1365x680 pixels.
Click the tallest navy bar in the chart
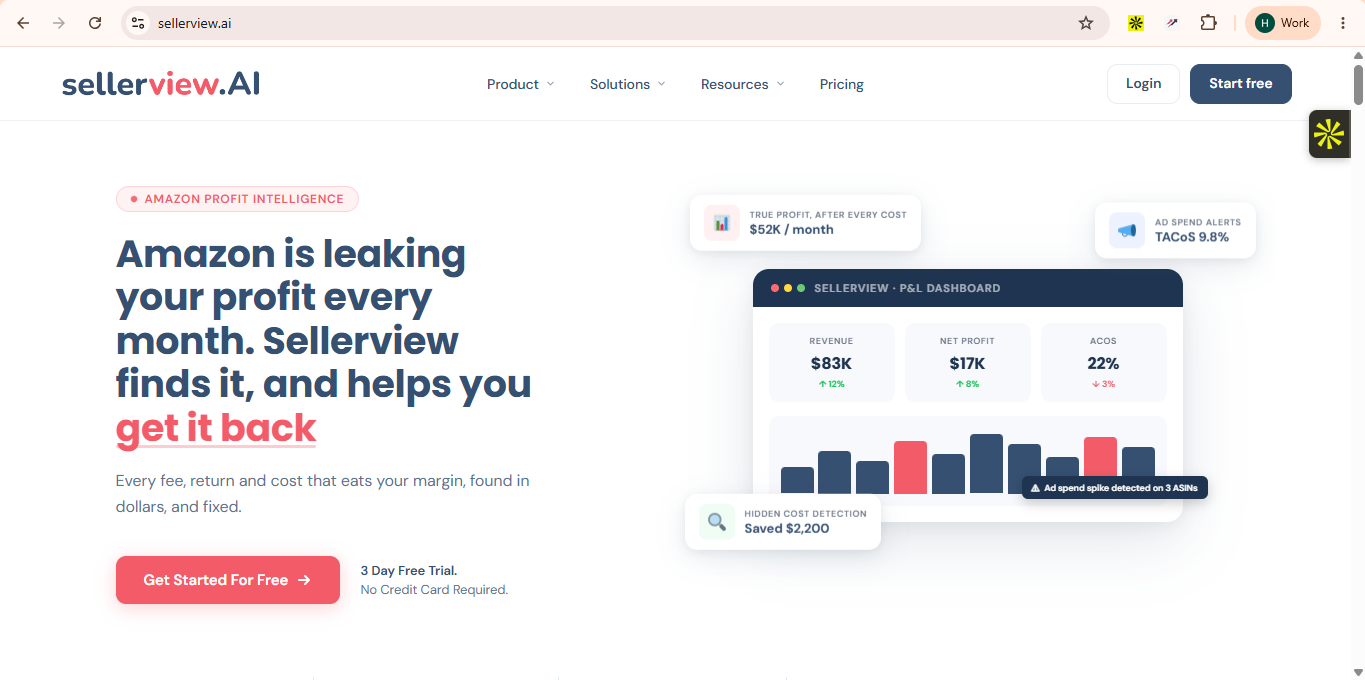(x=986, y=463)
